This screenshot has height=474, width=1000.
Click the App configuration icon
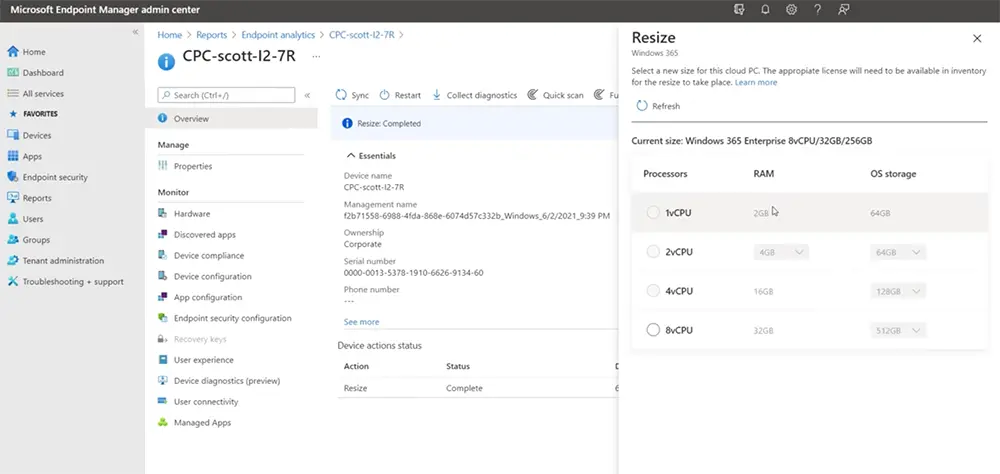point(162,297)
